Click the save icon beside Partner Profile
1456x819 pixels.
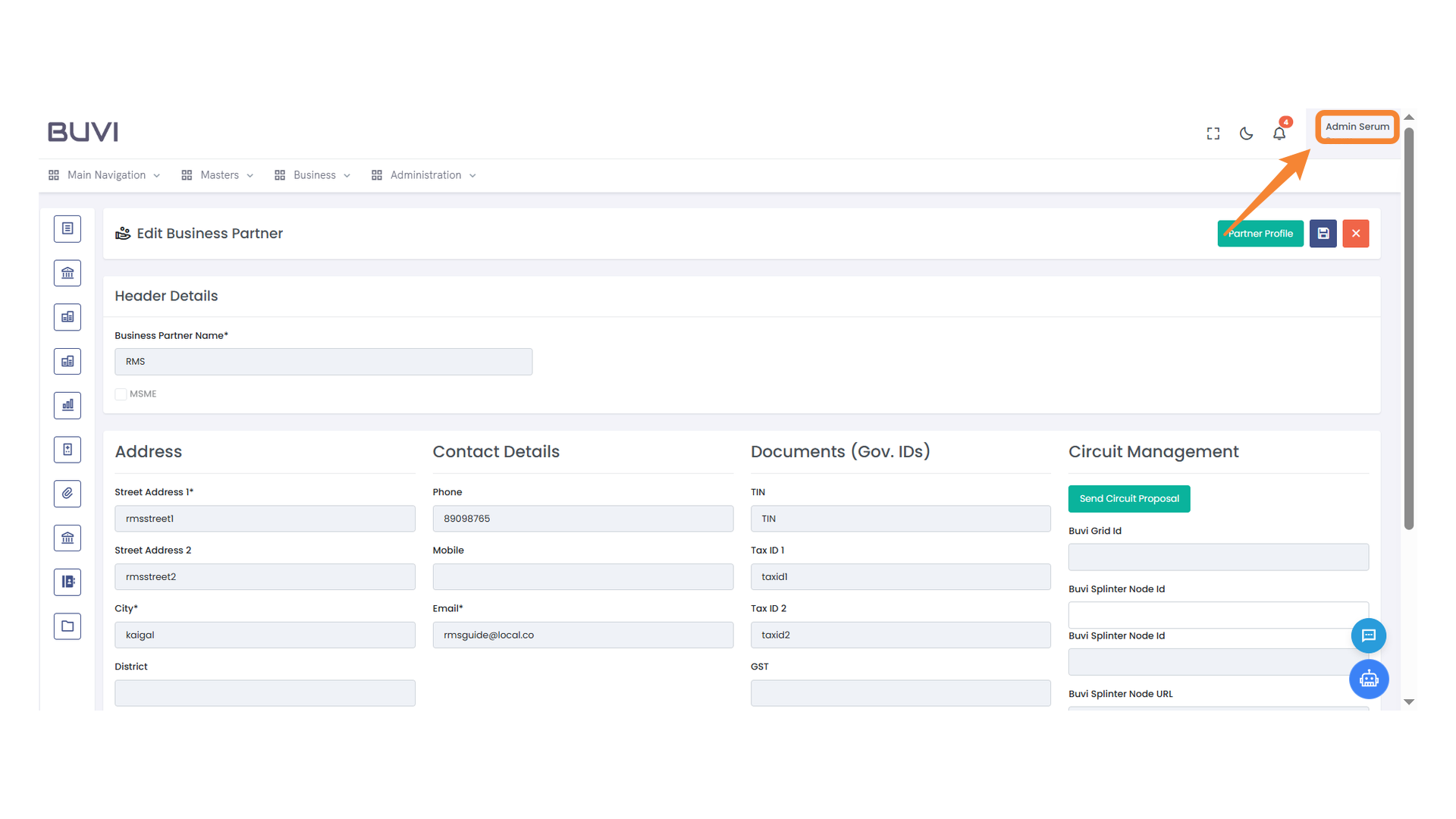tap(1323, 233)
